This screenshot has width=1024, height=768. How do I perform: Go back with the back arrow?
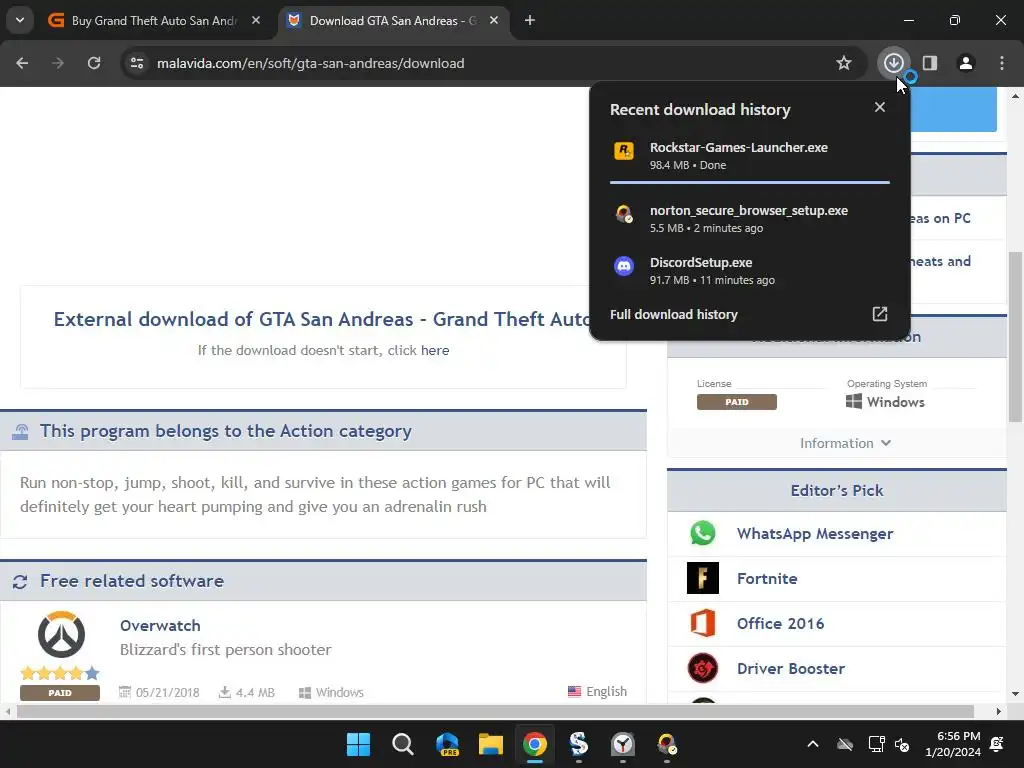(22, 63)
